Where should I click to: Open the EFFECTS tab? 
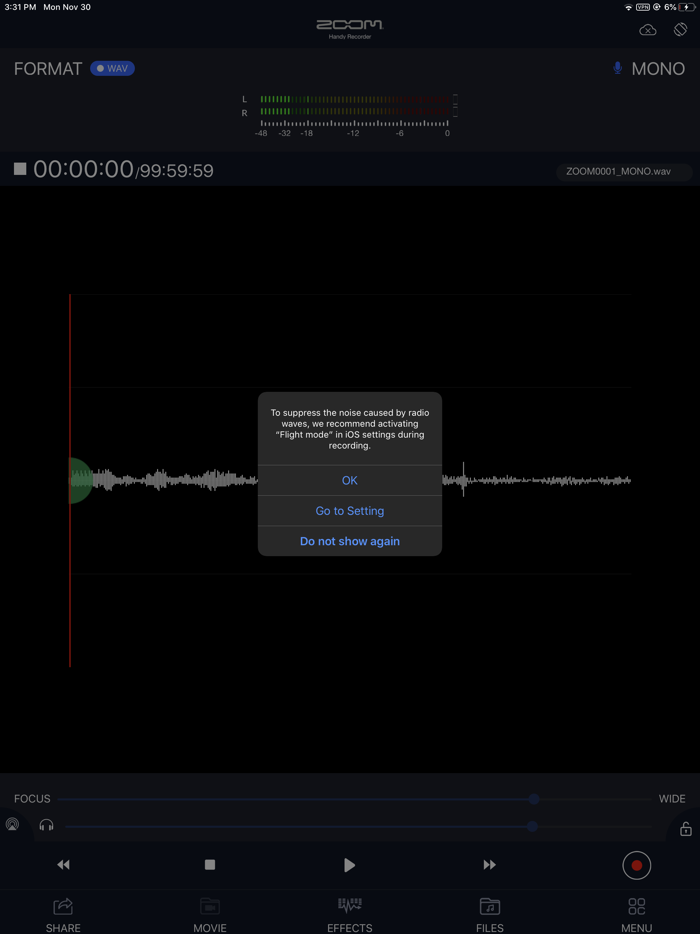tap(350, 915)
